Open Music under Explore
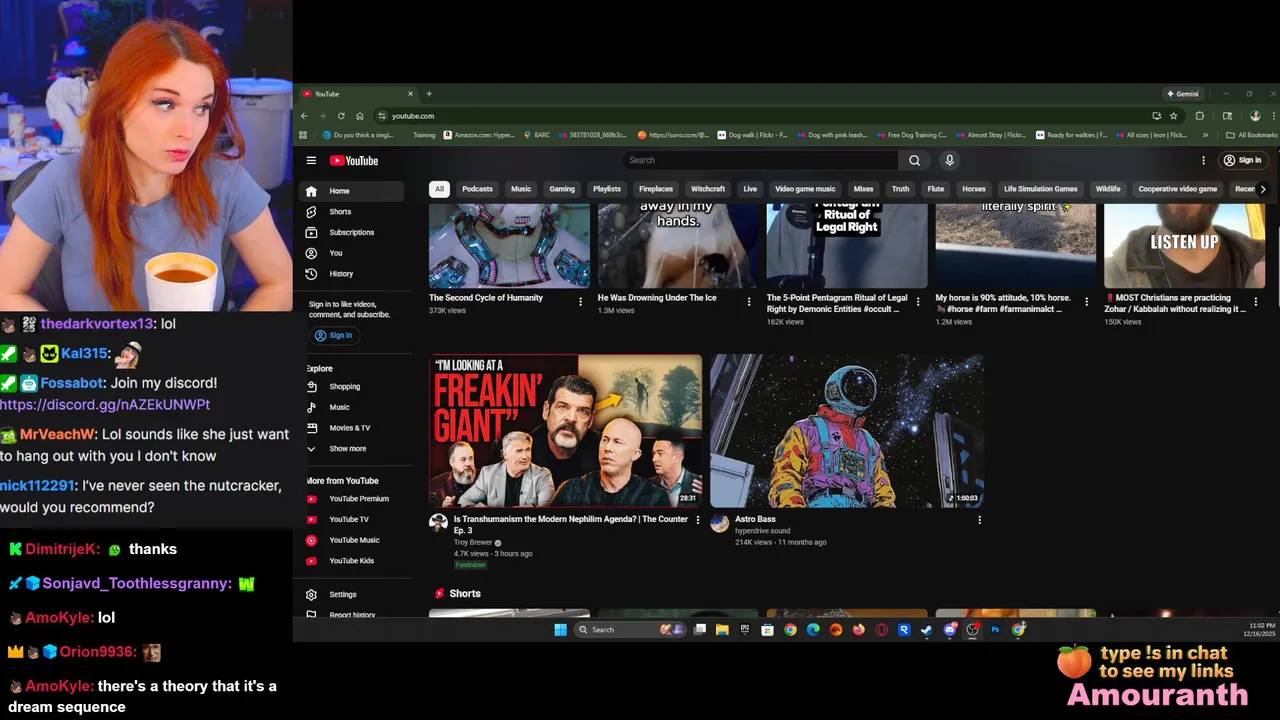 click(354, 407)
